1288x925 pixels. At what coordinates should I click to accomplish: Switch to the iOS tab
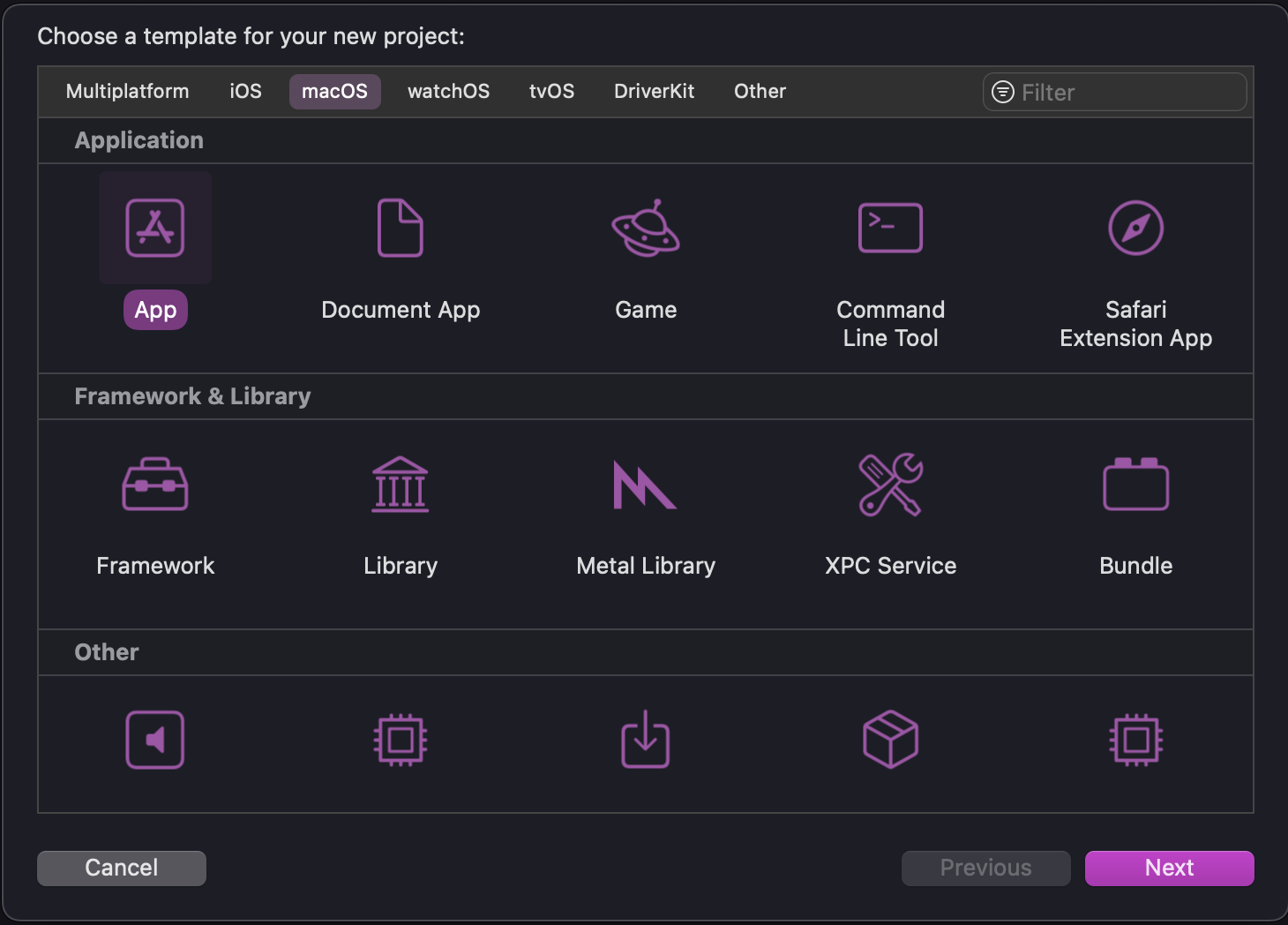coord(246,92)
